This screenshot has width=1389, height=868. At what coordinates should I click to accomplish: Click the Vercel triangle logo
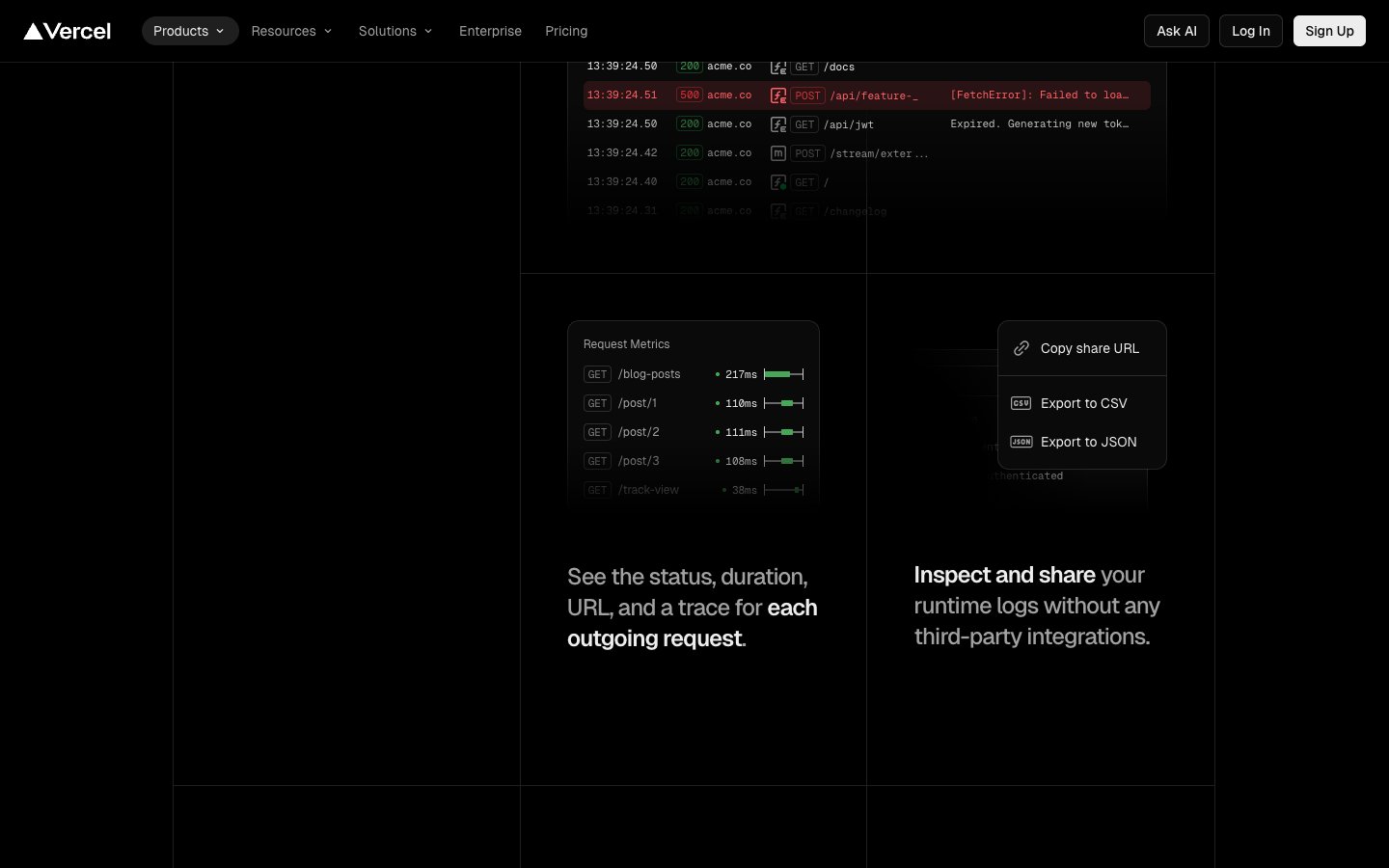[x=34, y=31]
